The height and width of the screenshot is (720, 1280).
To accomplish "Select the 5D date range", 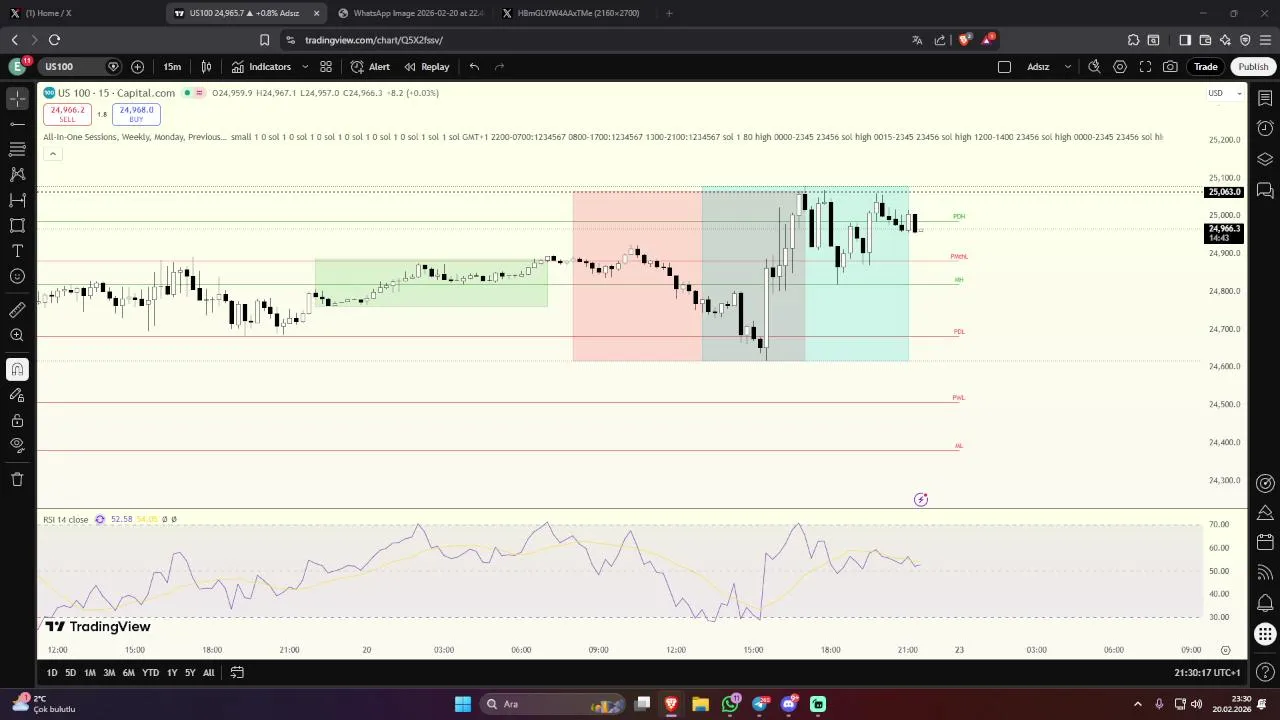I will click(70, 673).
